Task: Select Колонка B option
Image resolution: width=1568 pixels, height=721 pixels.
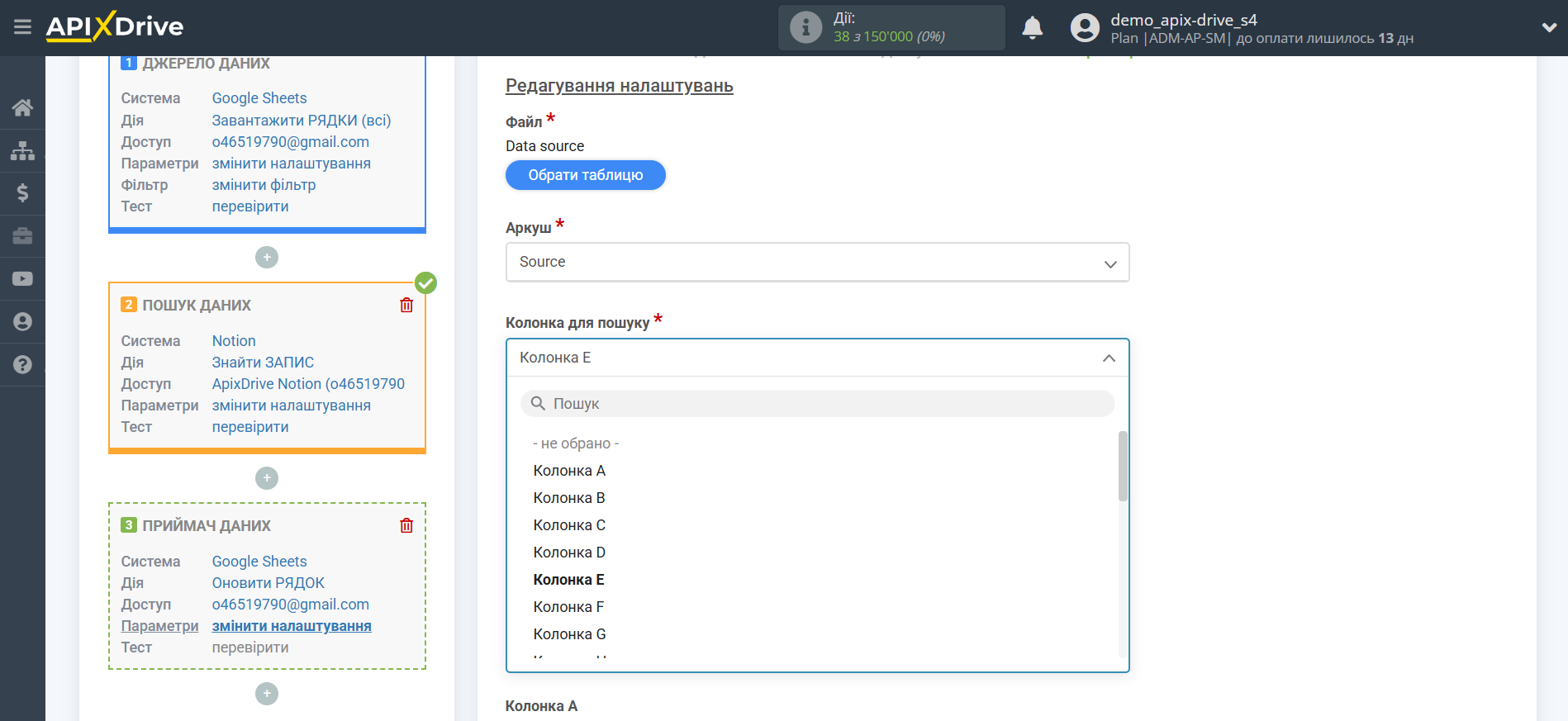Action: point(569,498)
